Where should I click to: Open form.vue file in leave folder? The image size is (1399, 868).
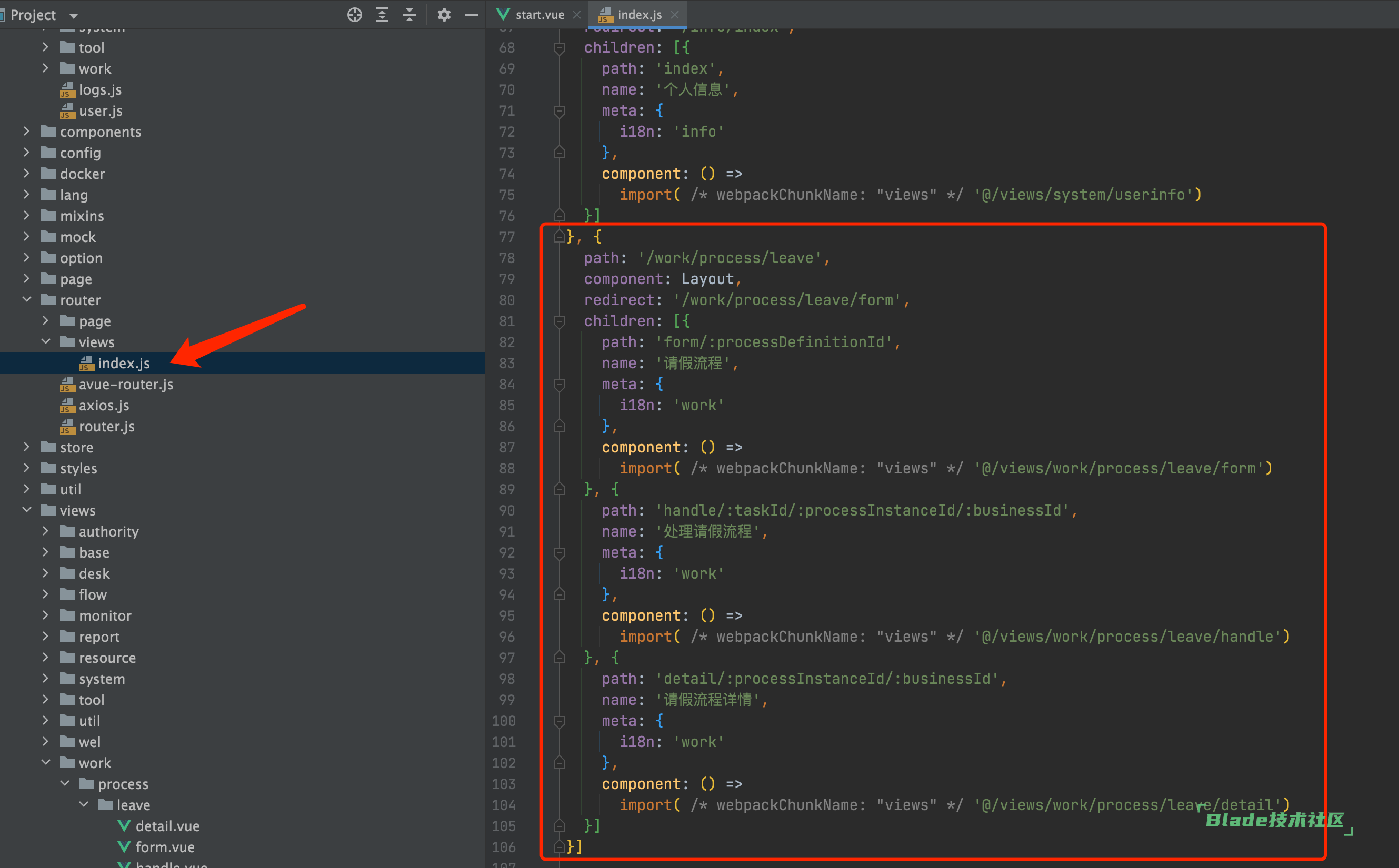[156, 847]
